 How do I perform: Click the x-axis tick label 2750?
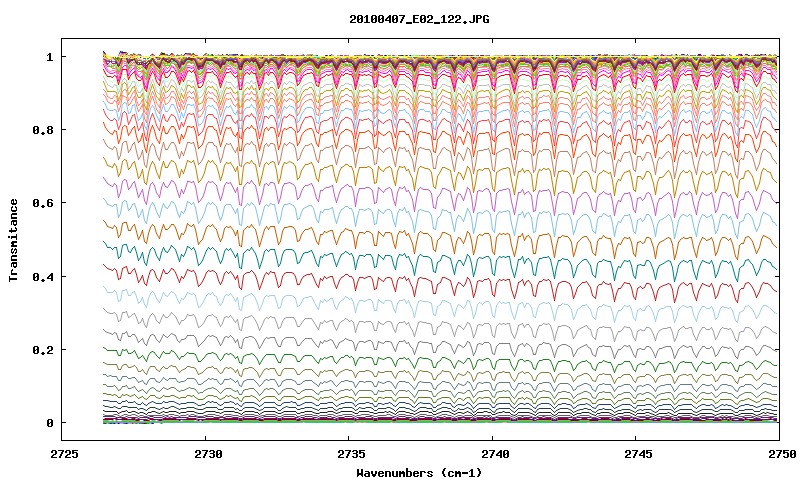tap(782, 453)
